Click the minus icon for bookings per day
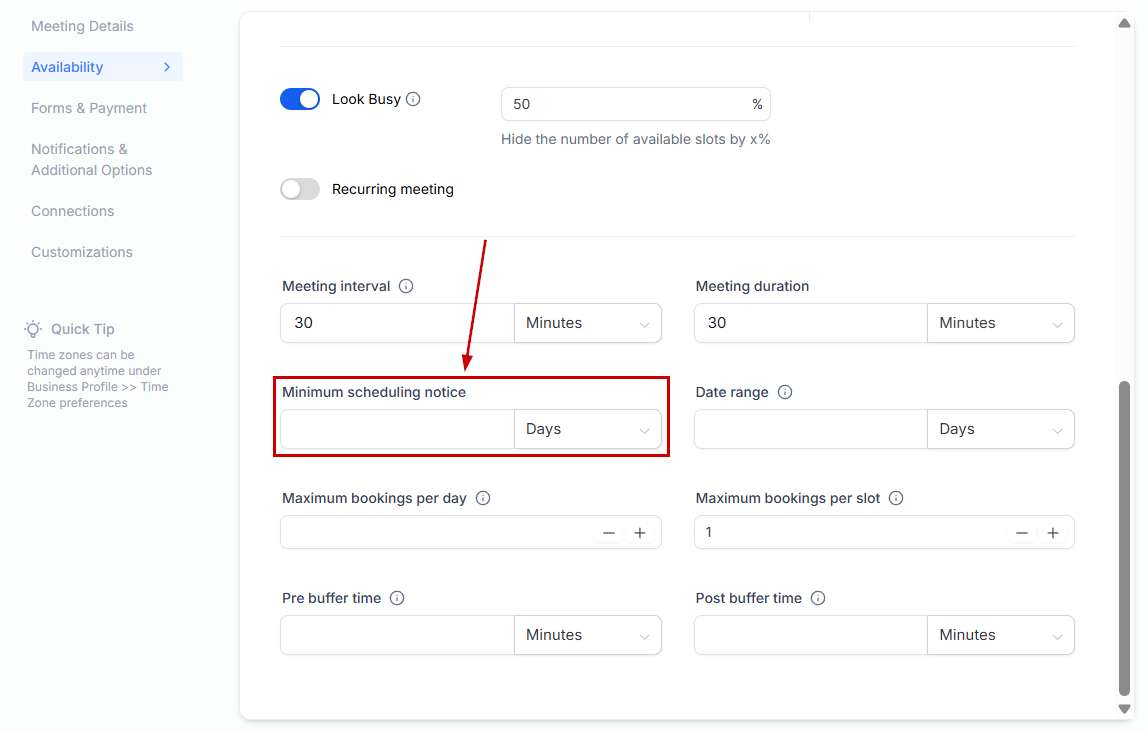 (x=609, y=533)
